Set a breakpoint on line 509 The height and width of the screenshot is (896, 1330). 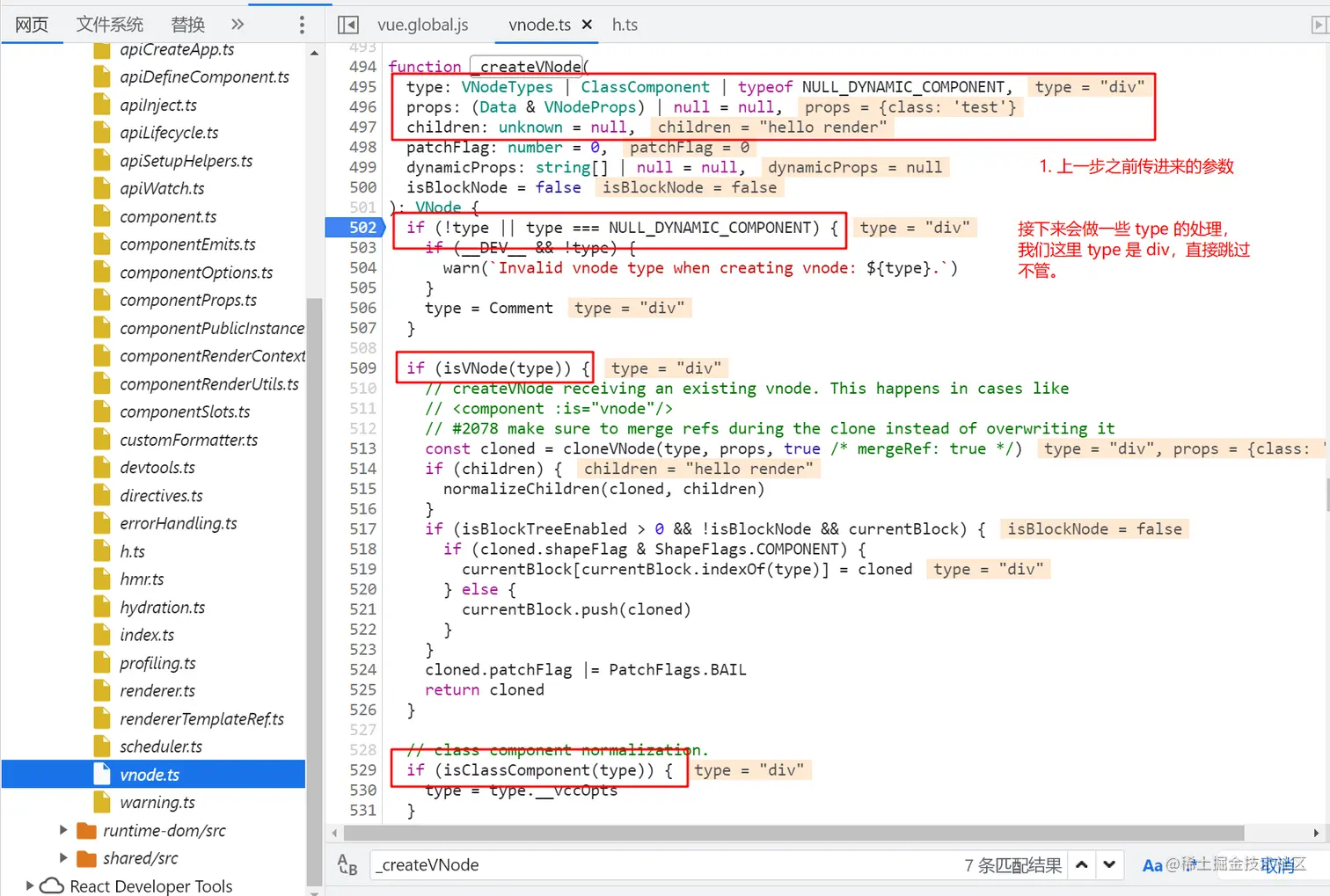point(362,368)
